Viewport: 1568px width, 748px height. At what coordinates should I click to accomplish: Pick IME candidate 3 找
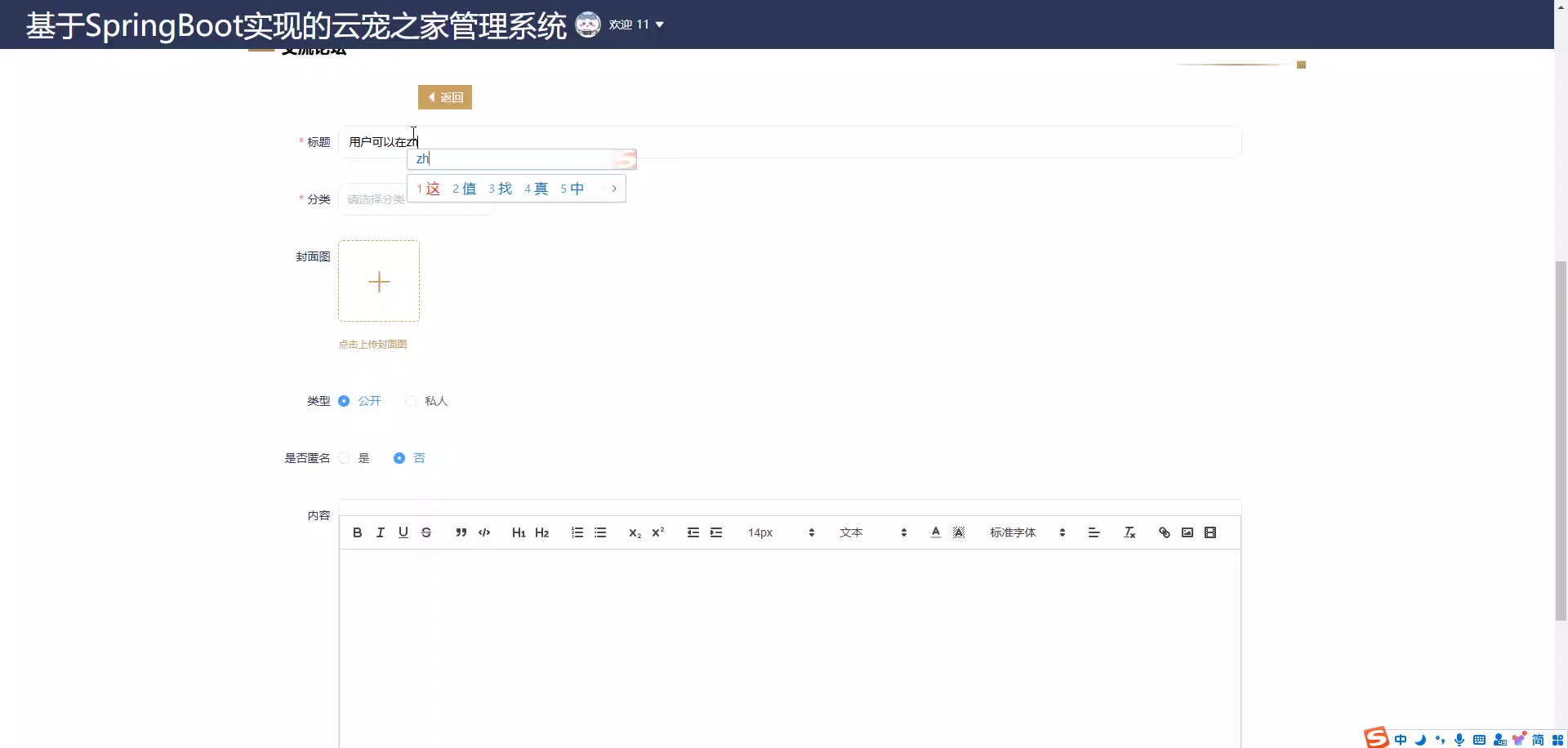tap(501, 189)
